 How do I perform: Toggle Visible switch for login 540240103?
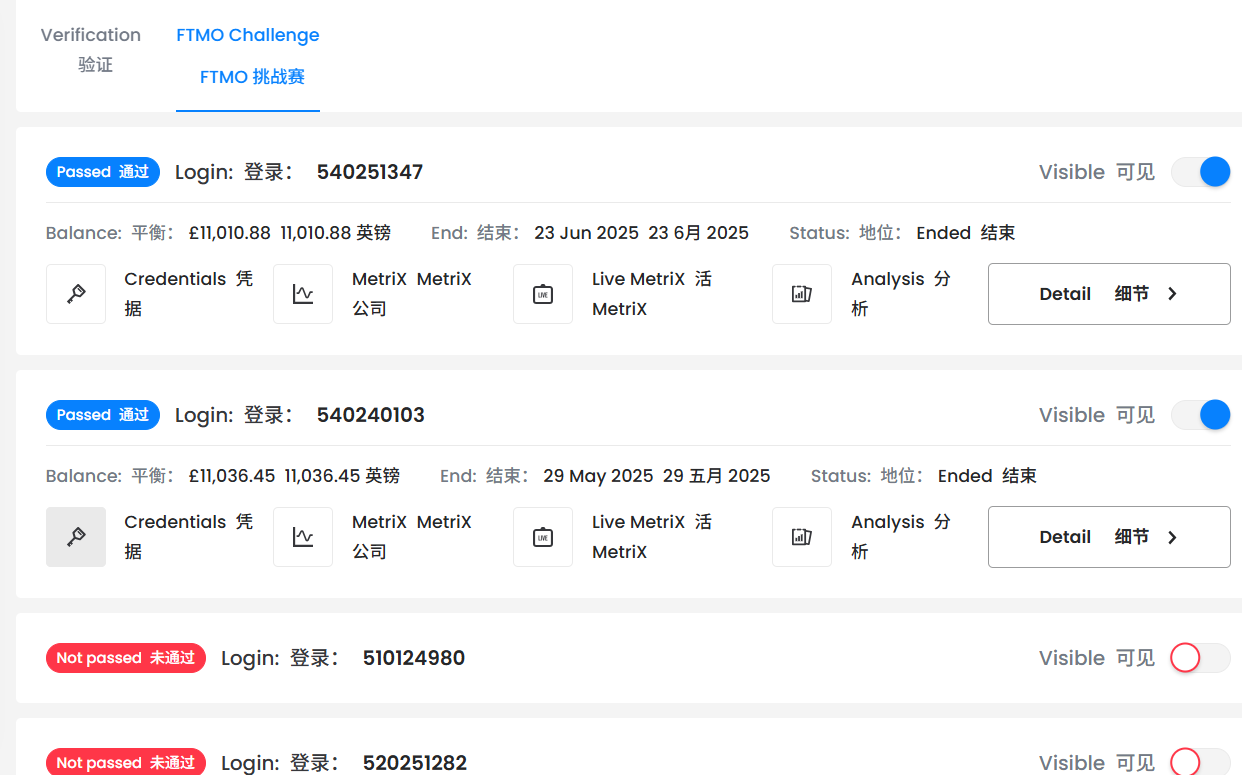pyautogui.click(x=1200, y=415)
